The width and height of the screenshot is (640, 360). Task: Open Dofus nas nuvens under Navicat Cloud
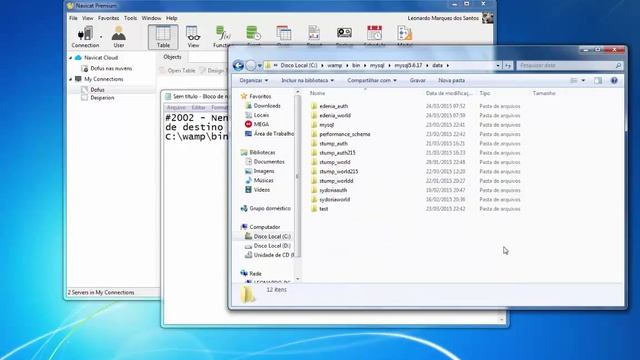click(111, 69)
